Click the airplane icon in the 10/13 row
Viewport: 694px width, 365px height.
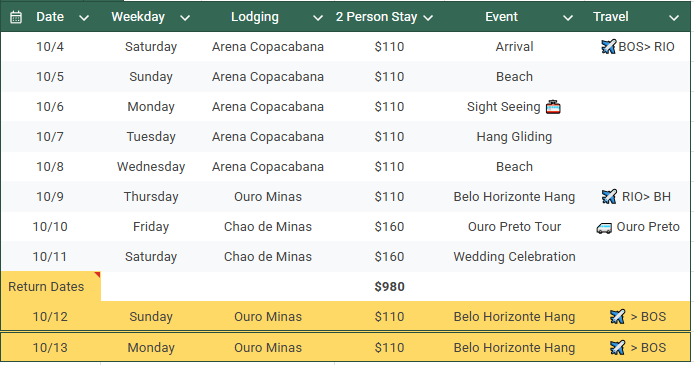617,347
